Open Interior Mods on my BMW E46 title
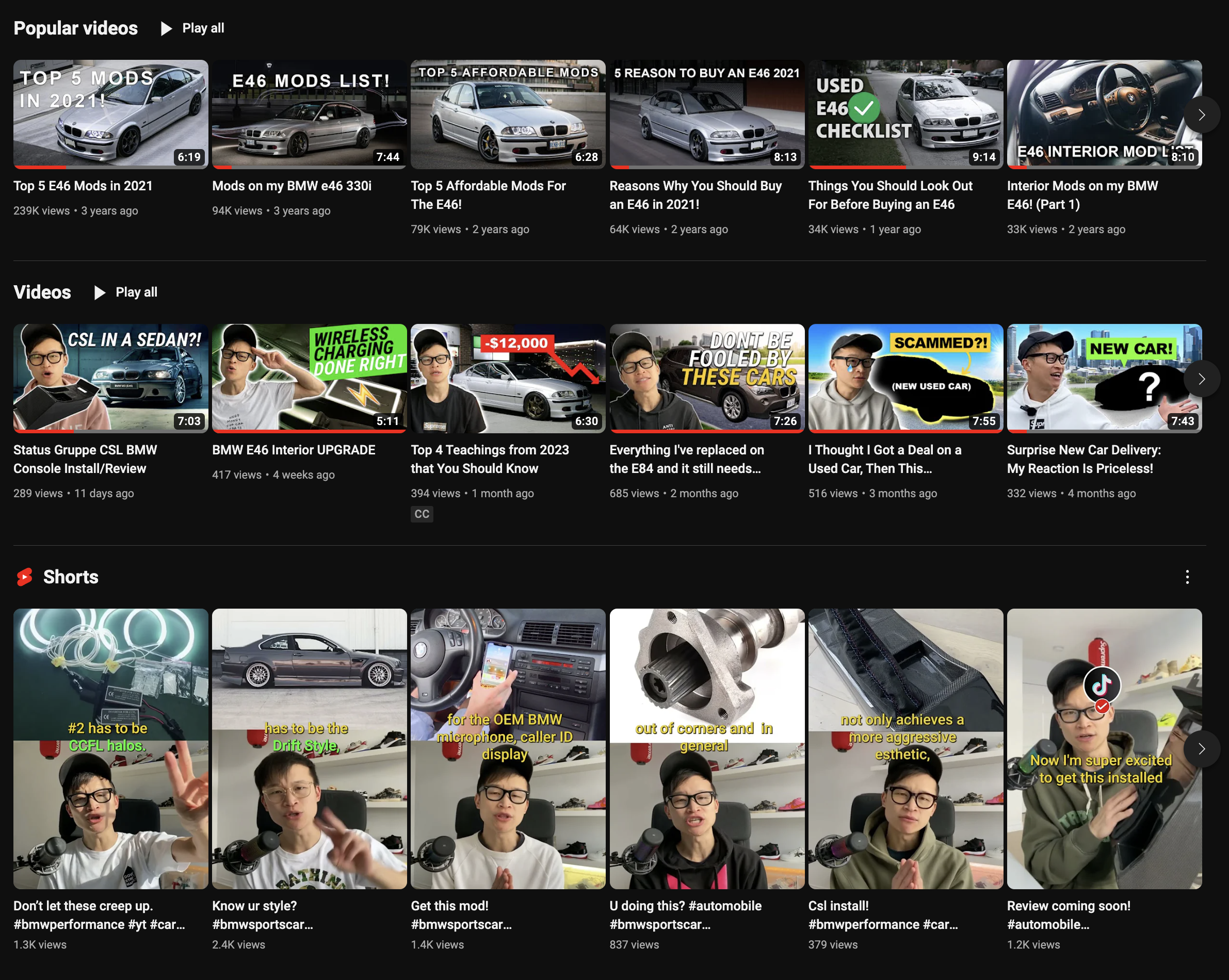 point(1082,195)
